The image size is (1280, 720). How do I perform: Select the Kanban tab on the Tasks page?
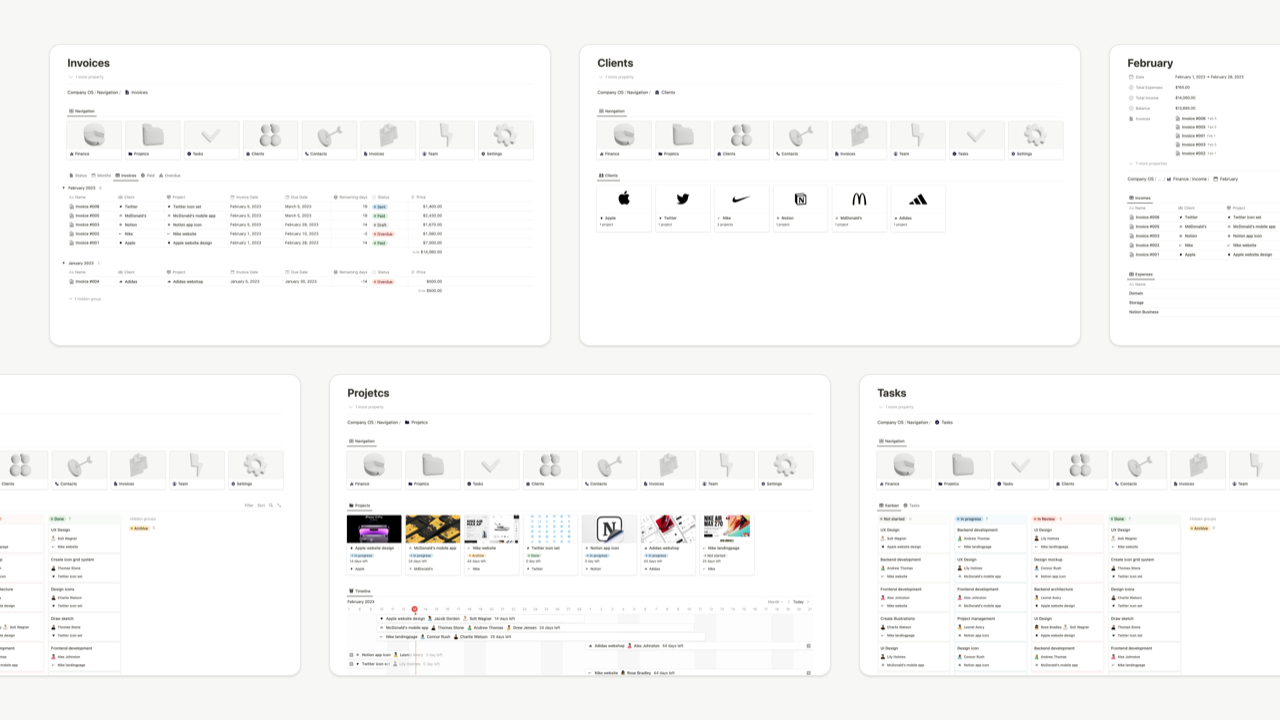point(890,505)
